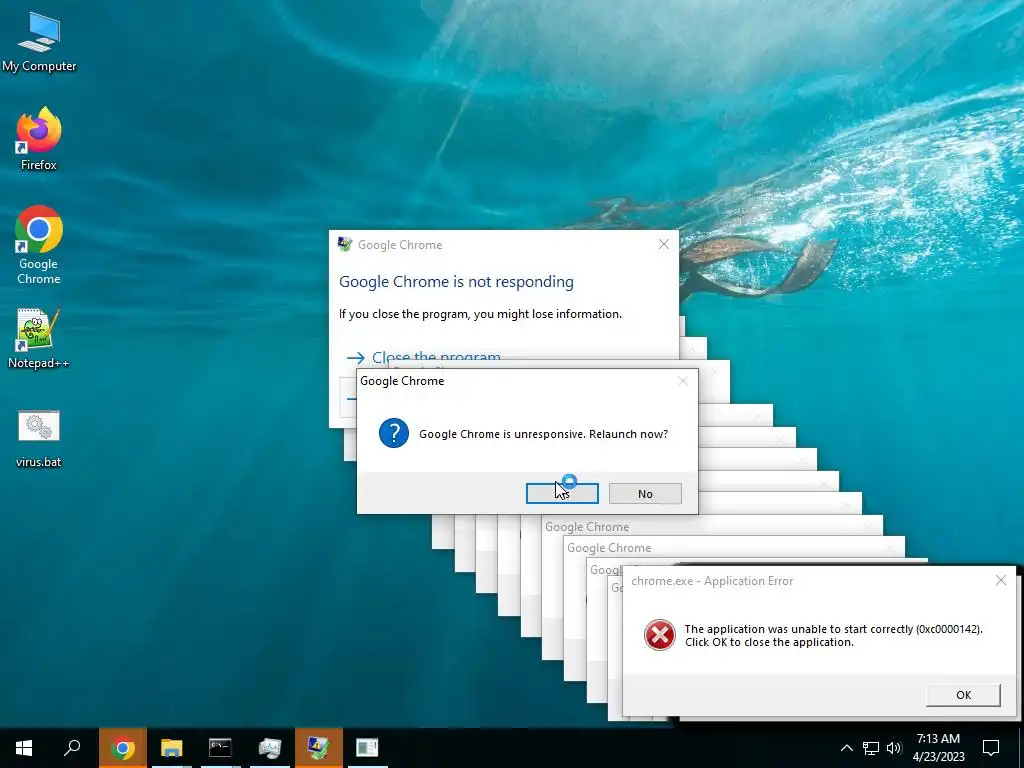The image size is (1024, 768).
Task: Click 'Google Chrome is unresponsive. Relaunch now?' text
Action: point(543,434)
